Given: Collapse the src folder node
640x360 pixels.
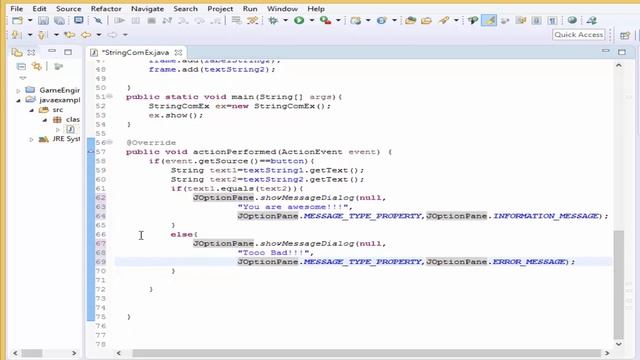Looking at the screenshot, I should coord(31,110).
